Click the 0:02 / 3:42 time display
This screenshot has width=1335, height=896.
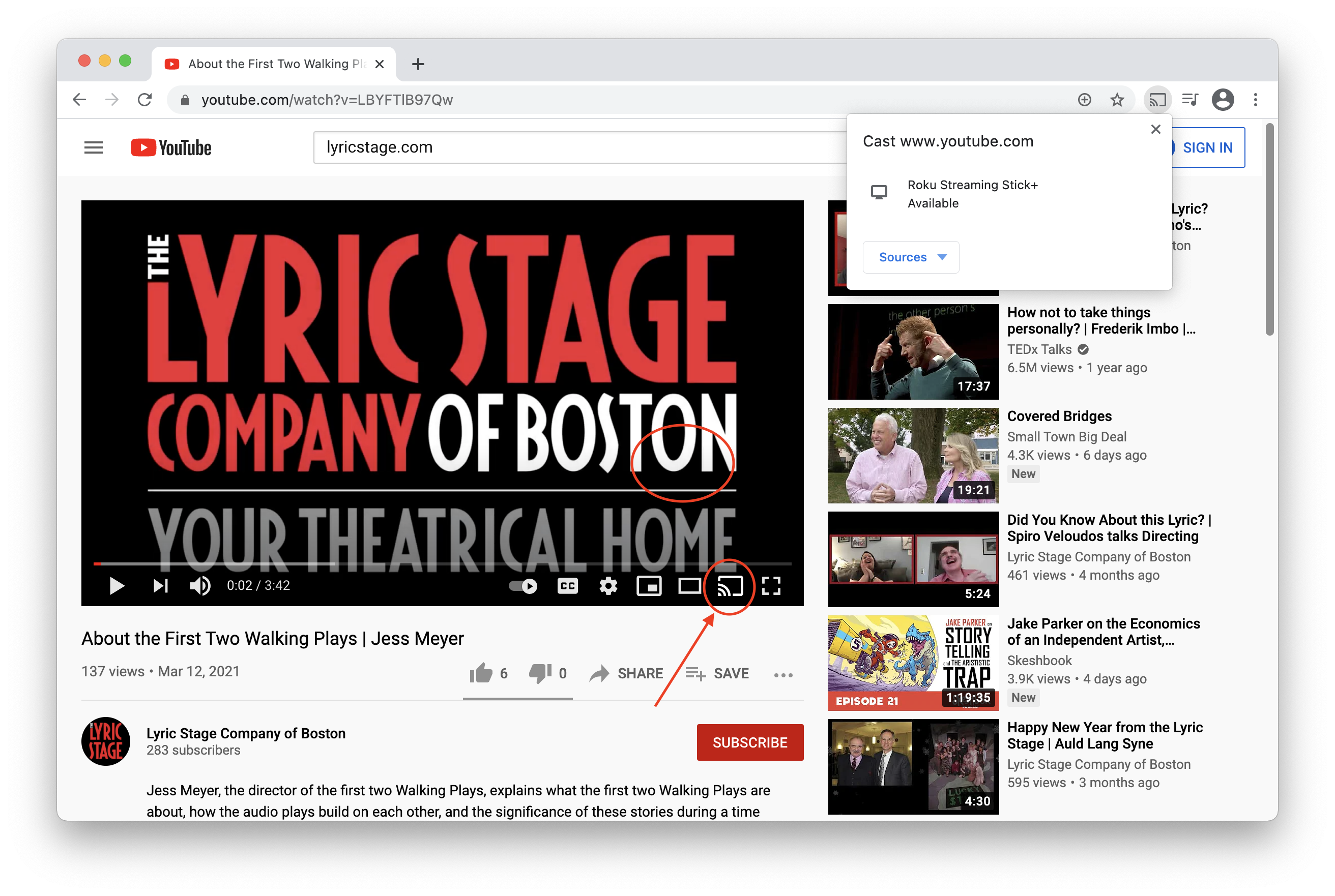point(258,586)
